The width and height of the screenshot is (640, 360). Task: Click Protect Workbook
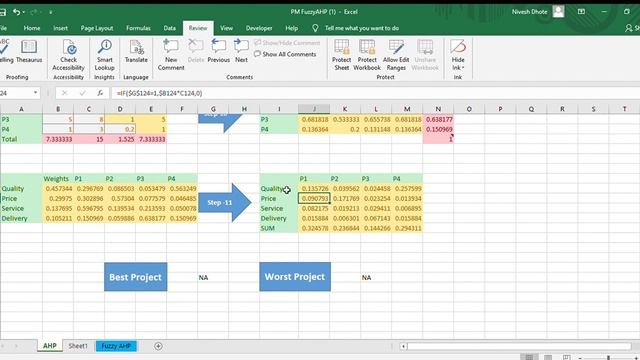pyautogui.click(x=367, y=55)
